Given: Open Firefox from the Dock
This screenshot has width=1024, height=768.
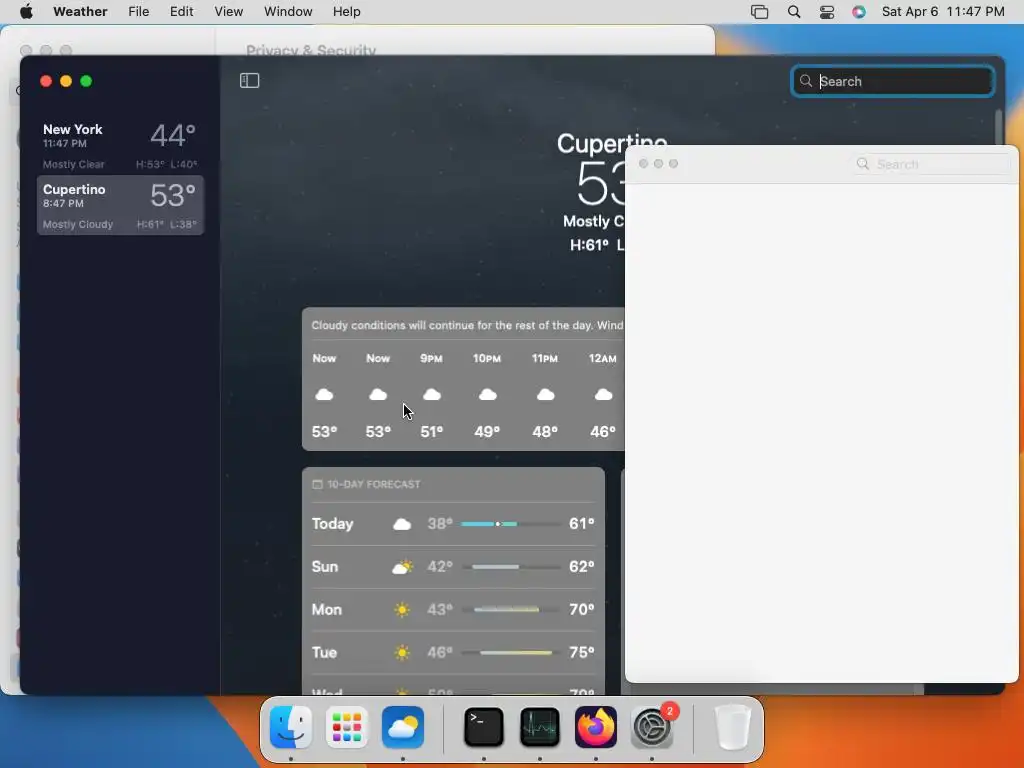Looking at the screenshot, I should tap(596, 727).
